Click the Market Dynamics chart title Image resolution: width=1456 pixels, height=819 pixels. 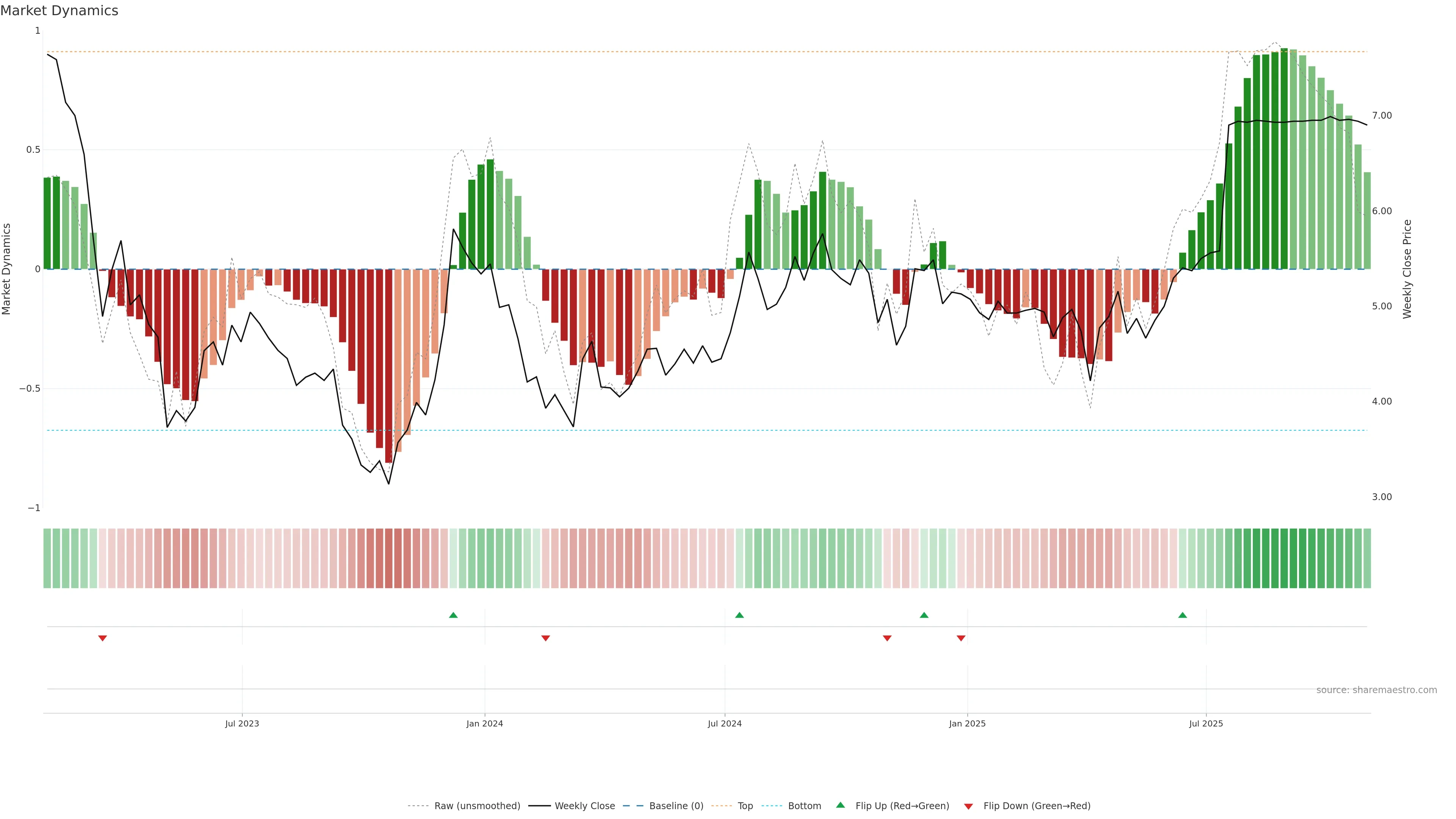pyautogui.click(x=60, y=11)
